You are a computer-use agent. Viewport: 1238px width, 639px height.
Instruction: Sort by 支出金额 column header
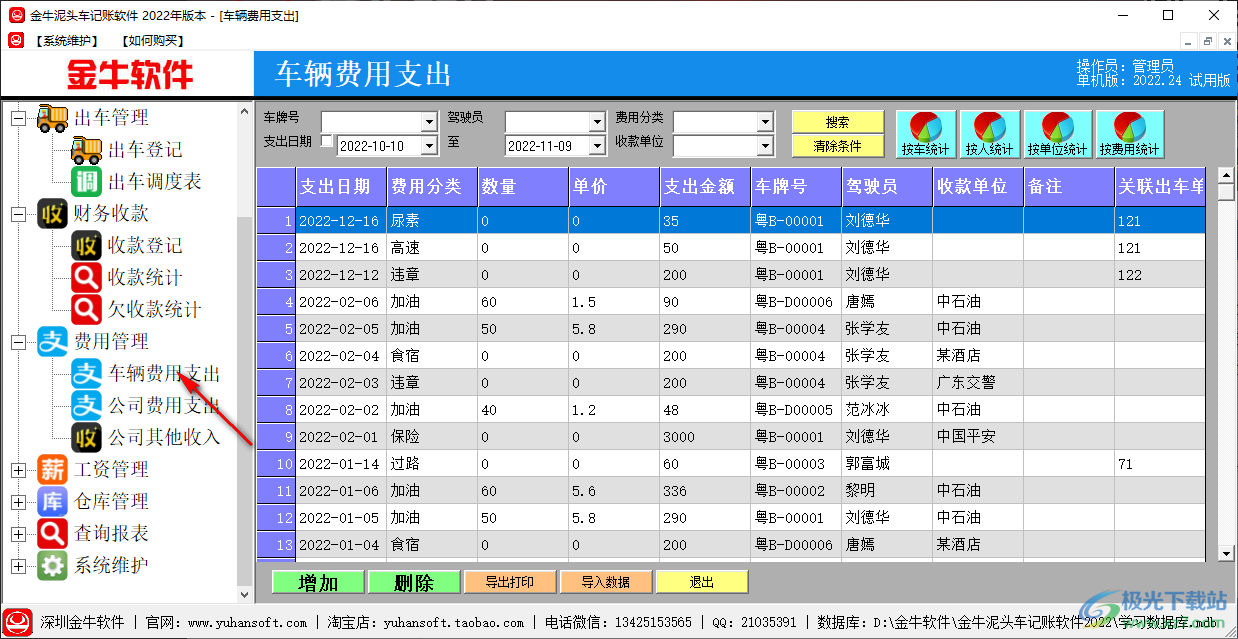[x=705, y=187]
